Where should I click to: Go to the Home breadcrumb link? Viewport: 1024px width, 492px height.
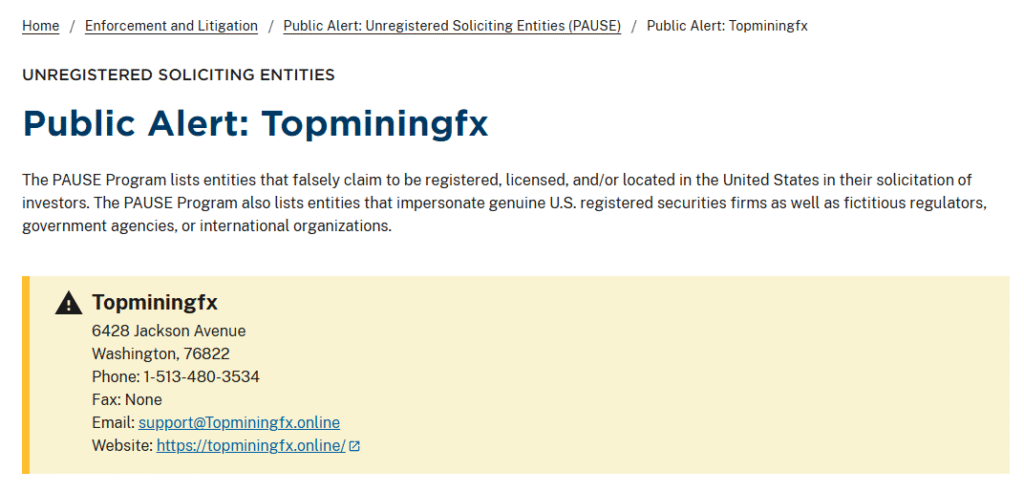click(x=40, y=26)
